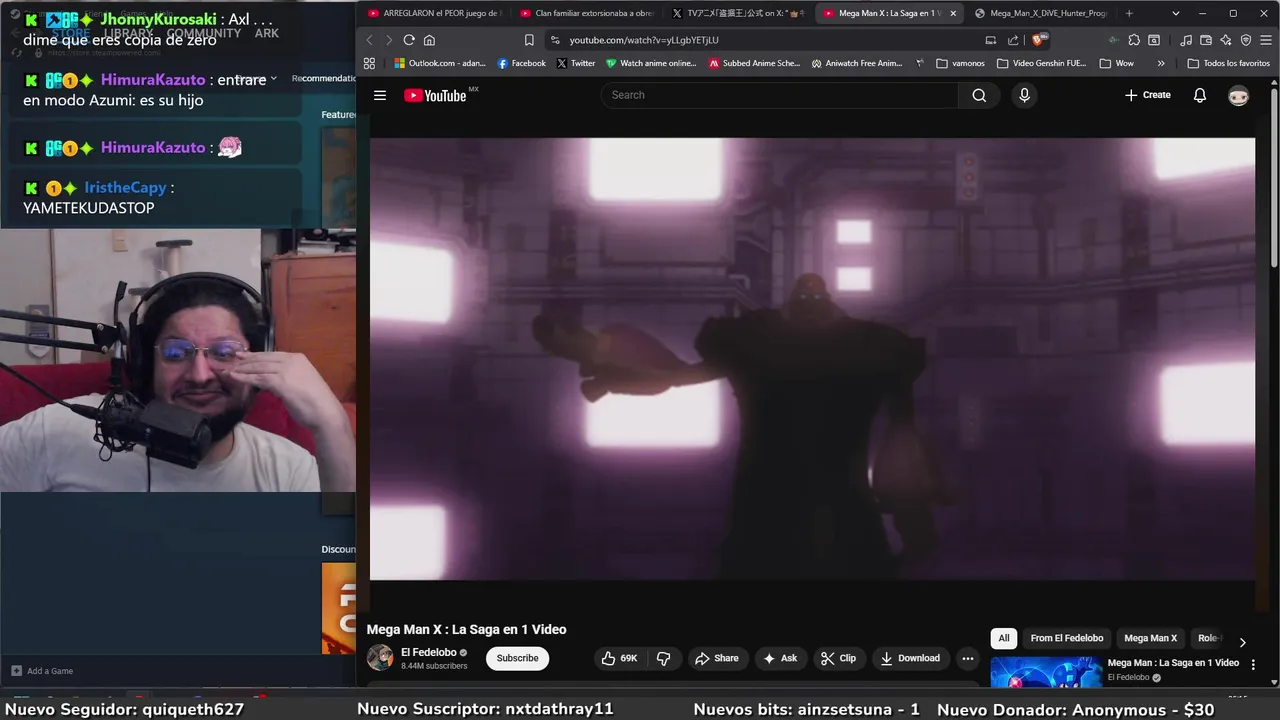
Task: Open the music note playlist icon in toolbar
Action: 1186,40
